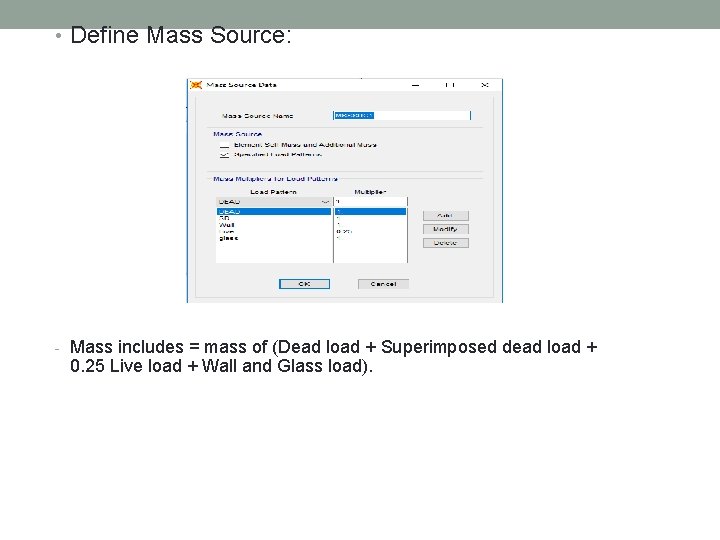
Task: Close the Mass Source Data dialog
Action: [485, 85]
